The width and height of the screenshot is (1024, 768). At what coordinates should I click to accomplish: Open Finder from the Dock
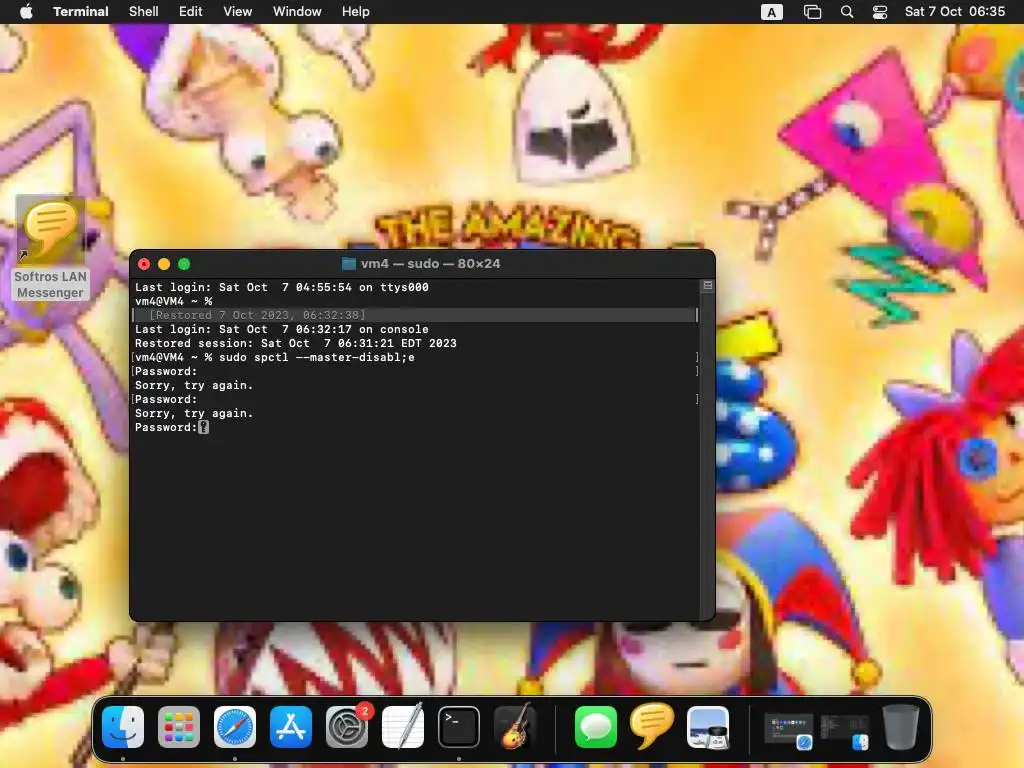(x=123, y=727)
